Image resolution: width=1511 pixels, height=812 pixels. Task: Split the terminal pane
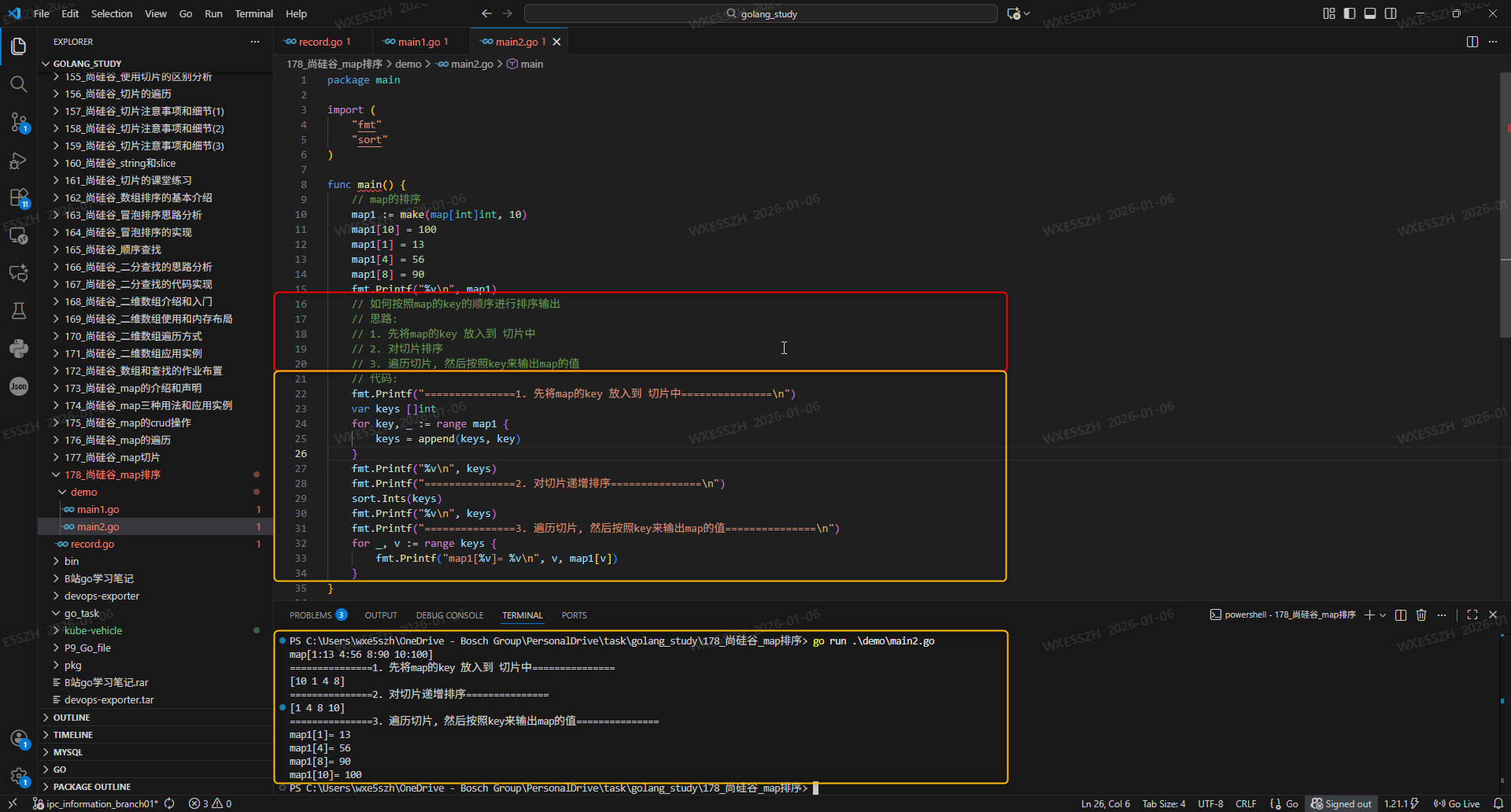point(1401,615)
